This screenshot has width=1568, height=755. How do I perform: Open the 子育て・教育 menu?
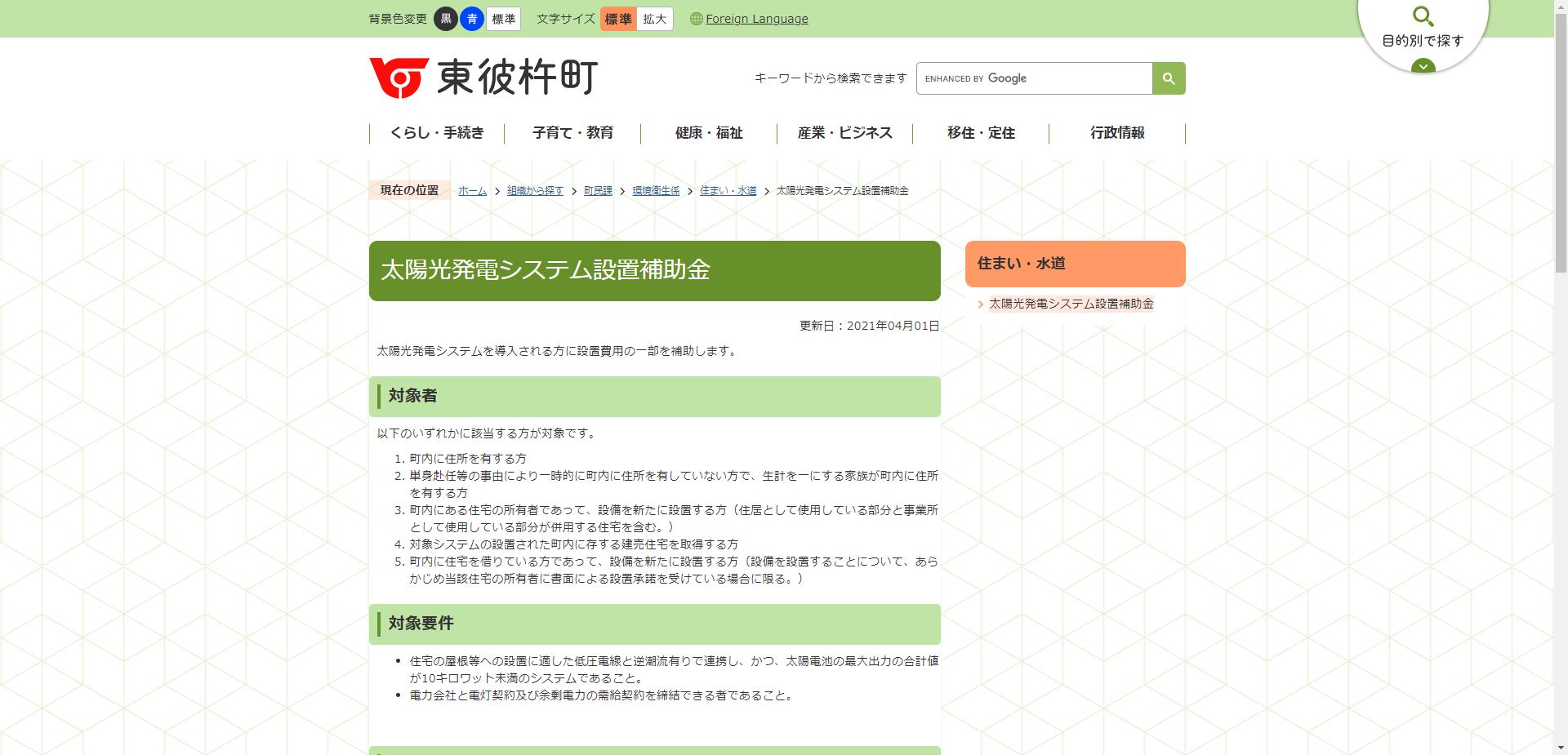[x=574, y=133]
